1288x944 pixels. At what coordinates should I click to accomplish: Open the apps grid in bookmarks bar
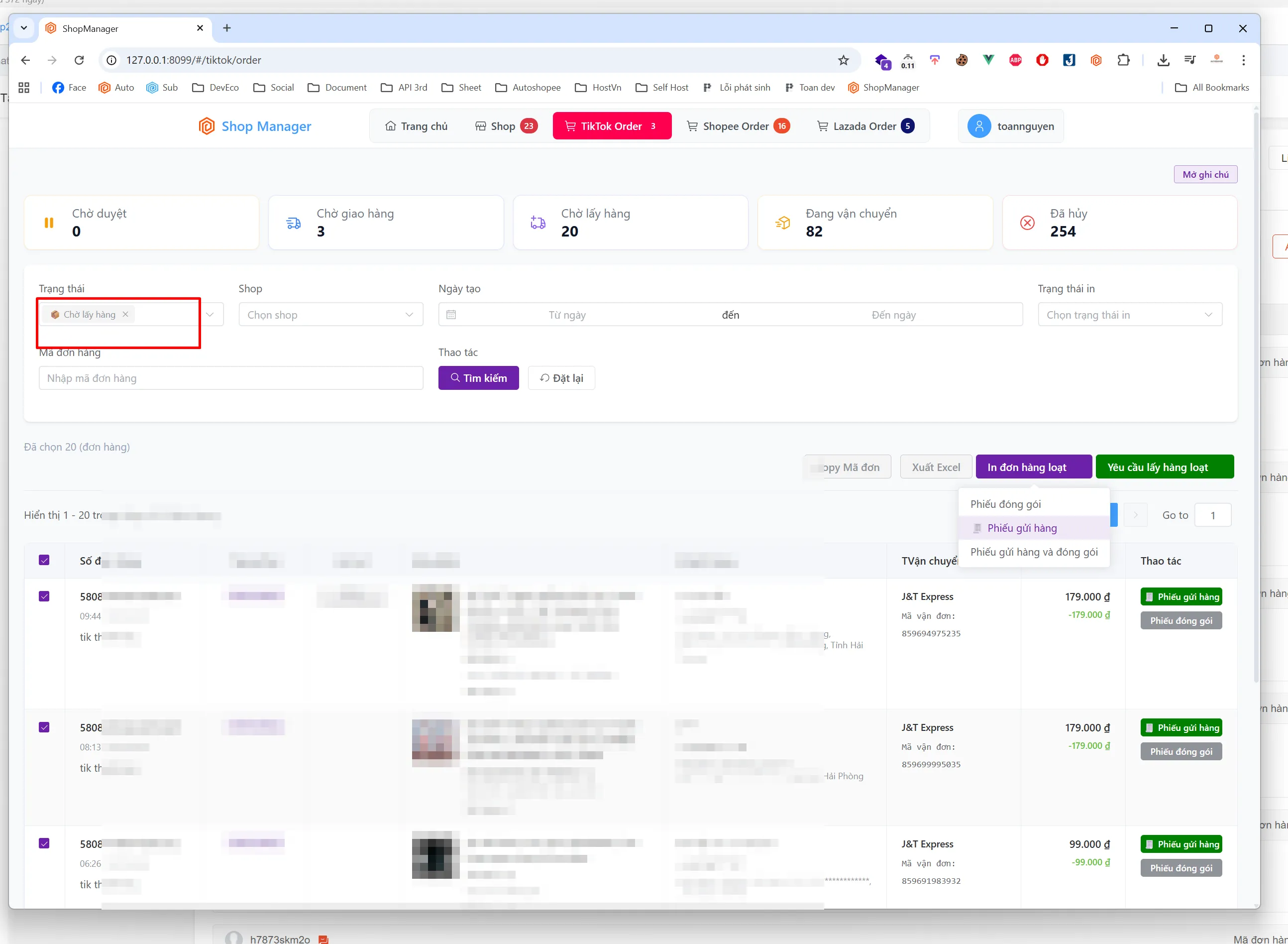[24, 88]
